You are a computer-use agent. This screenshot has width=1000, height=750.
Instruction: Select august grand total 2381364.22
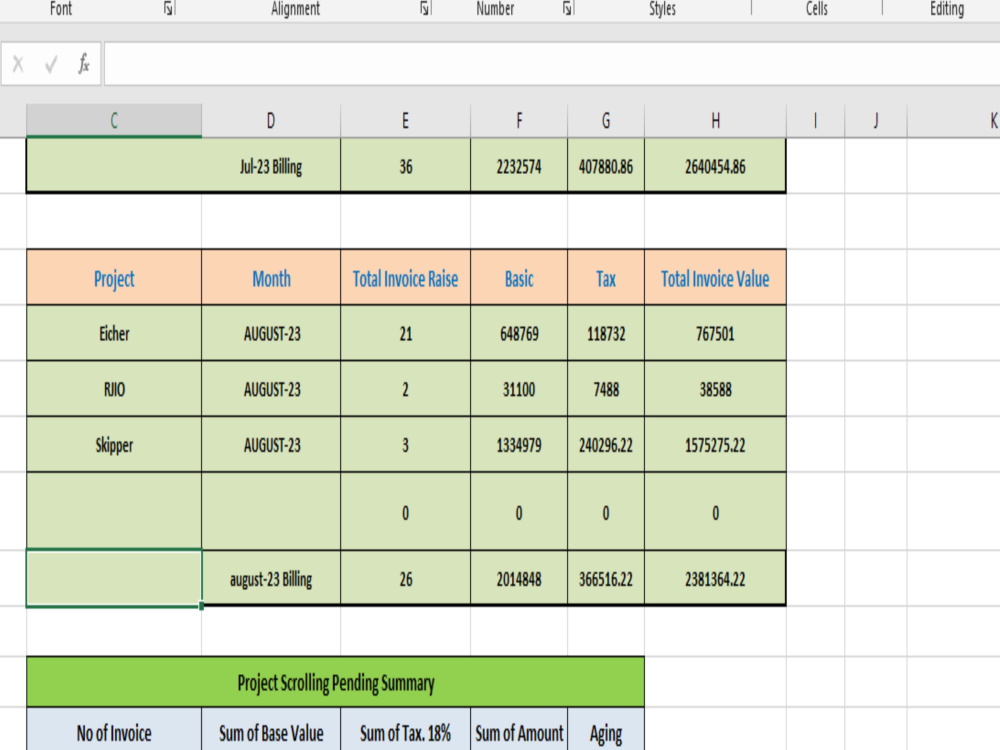coord(716,578)
